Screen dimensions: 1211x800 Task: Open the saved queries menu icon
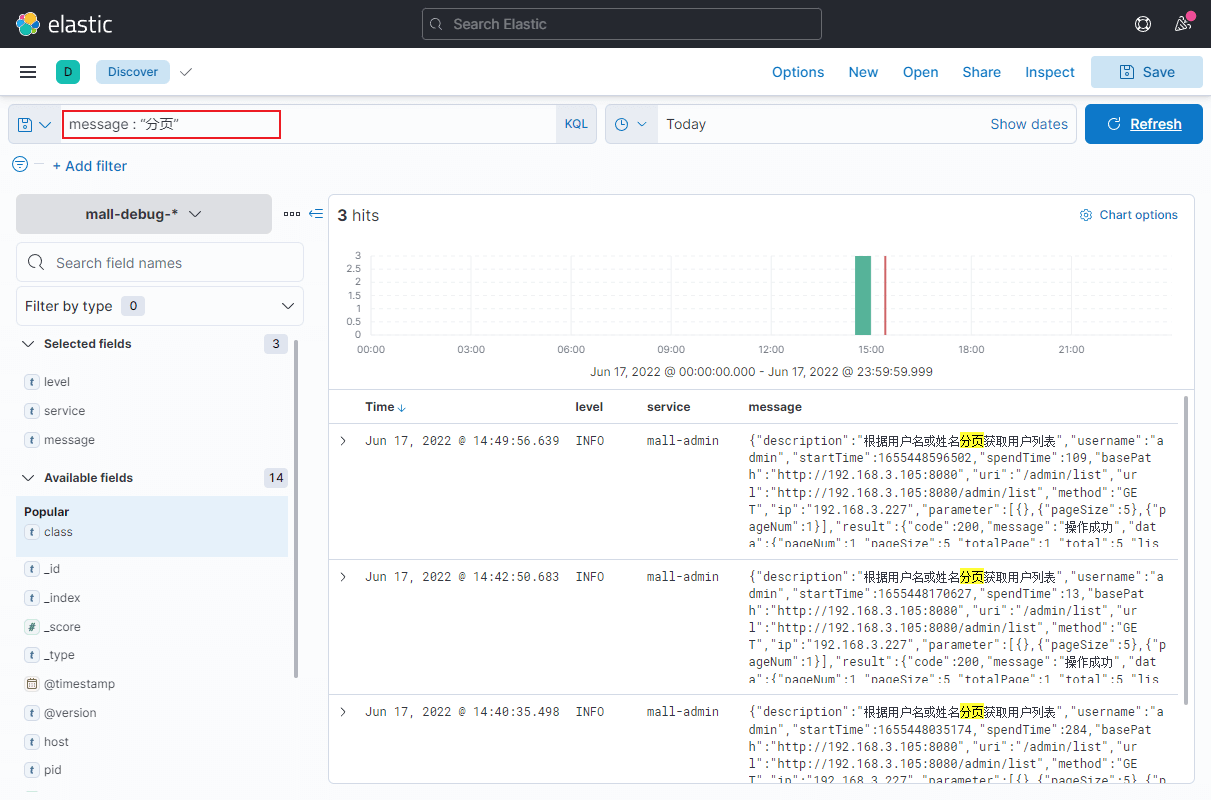pos(35,124)
